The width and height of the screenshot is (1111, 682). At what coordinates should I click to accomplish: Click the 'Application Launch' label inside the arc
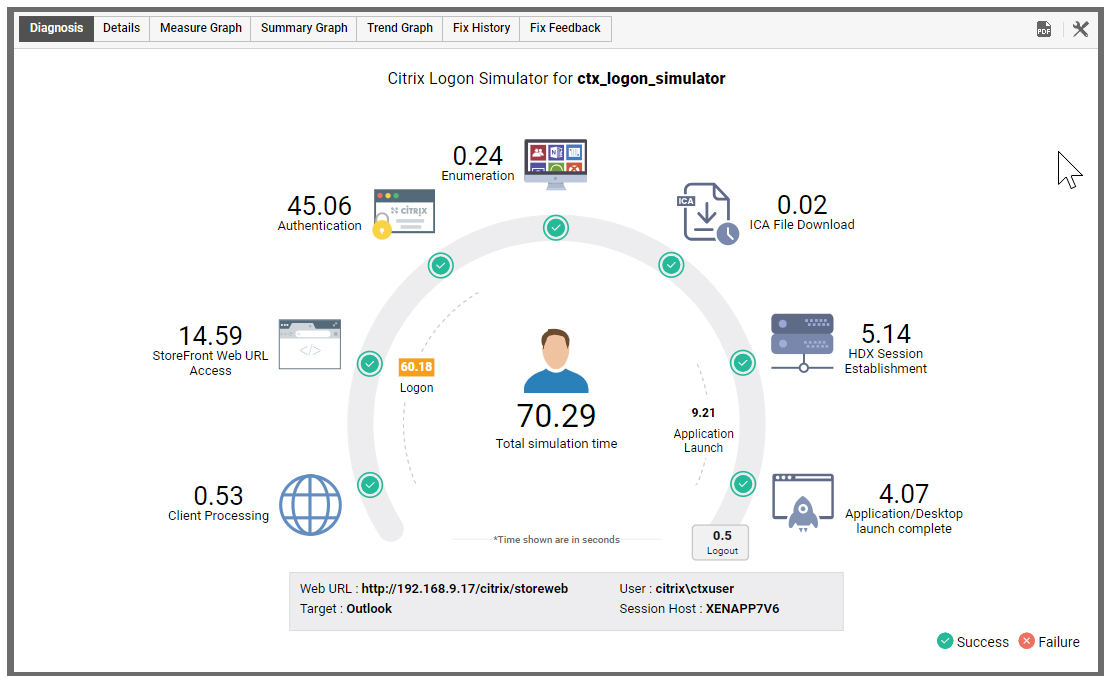coord(704,441)
